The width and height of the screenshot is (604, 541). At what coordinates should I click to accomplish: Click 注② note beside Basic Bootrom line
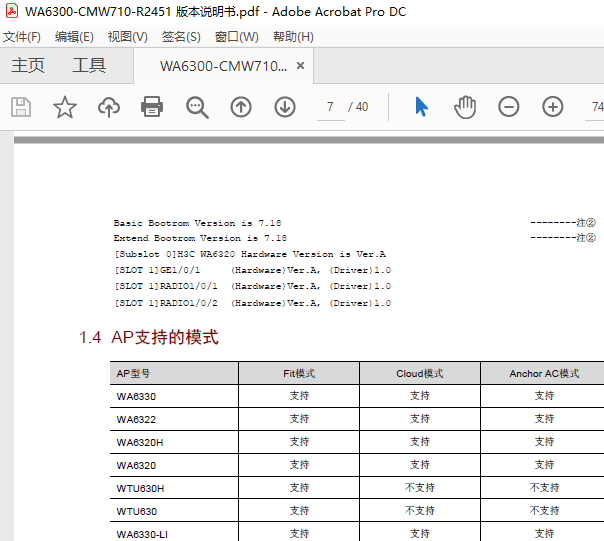(x=586, y=223)
